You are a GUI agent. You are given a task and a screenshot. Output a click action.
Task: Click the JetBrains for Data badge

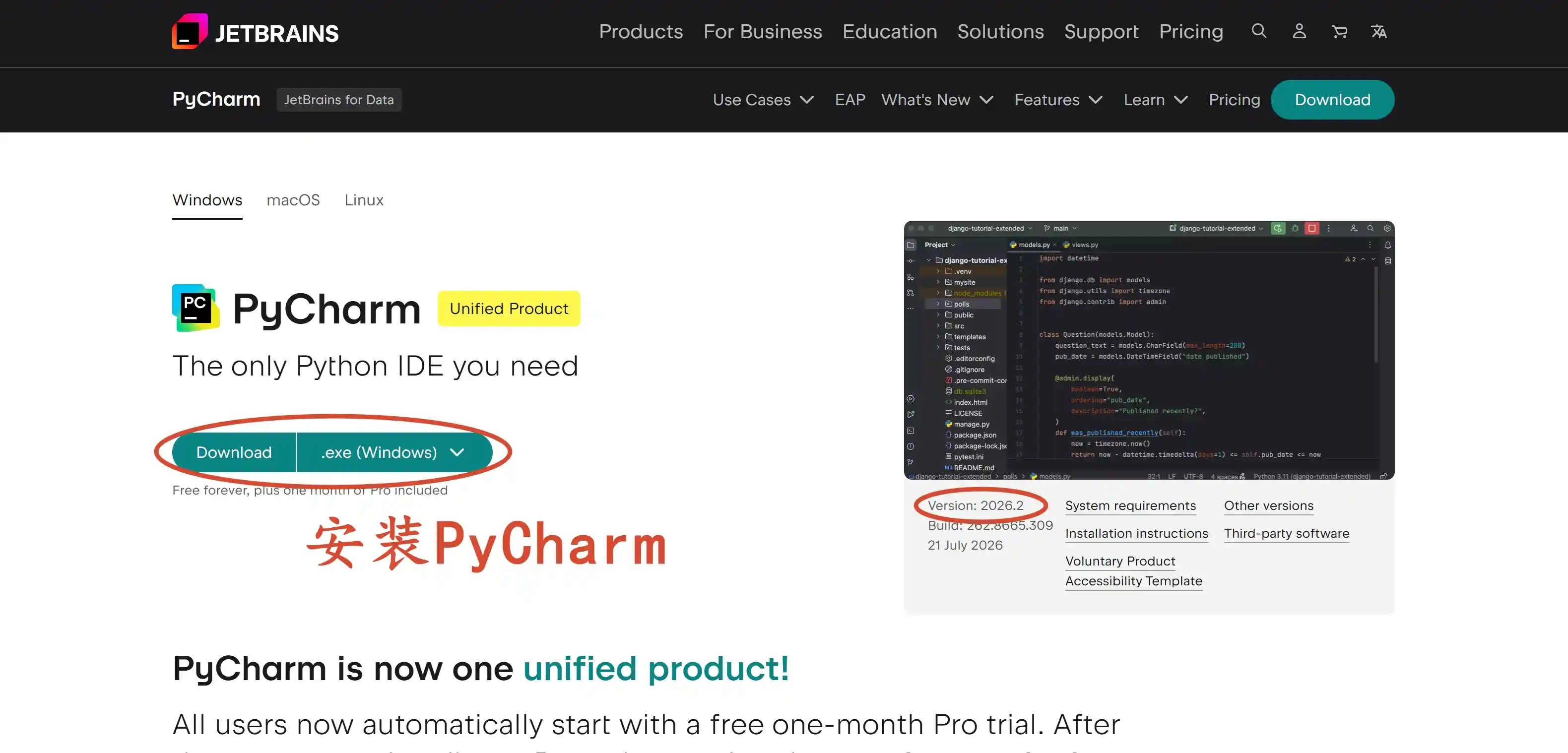[338, 100]
